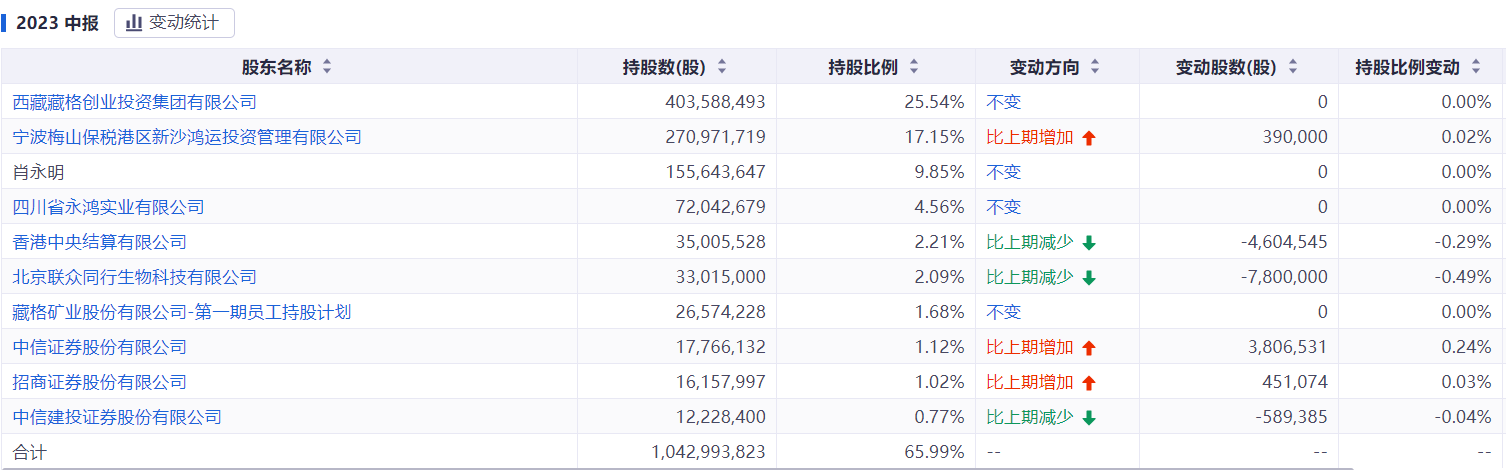The image size is (1506, 470).
Task: Open 宁波梅山保税港区新沙鸿运投资管理有限公司 link
Action: click(187, 137)
